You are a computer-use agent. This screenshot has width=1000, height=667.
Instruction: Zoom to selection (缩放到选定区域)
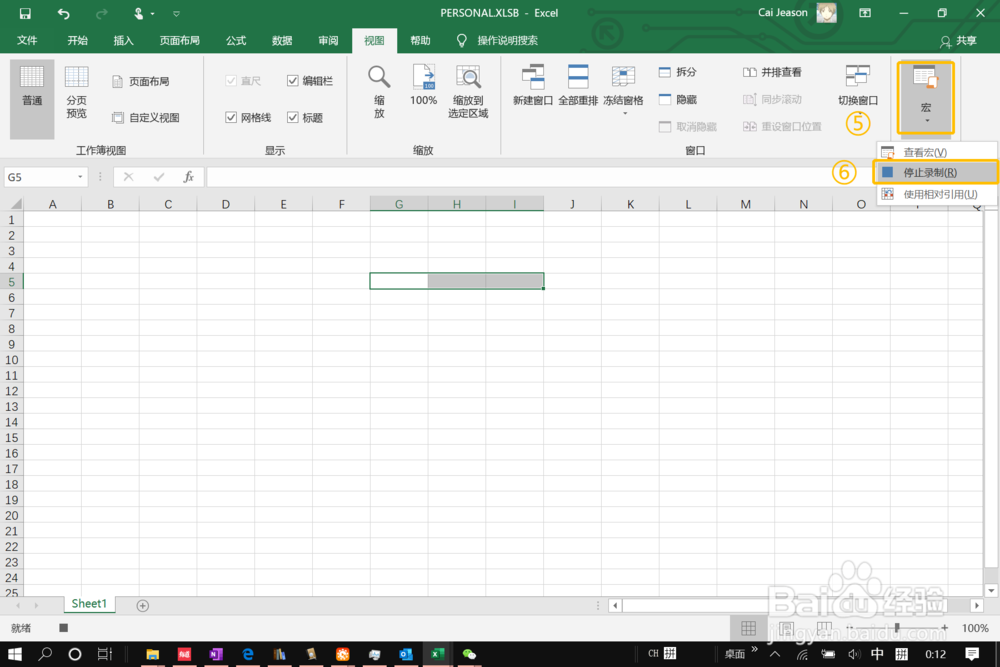coord(468,92)
